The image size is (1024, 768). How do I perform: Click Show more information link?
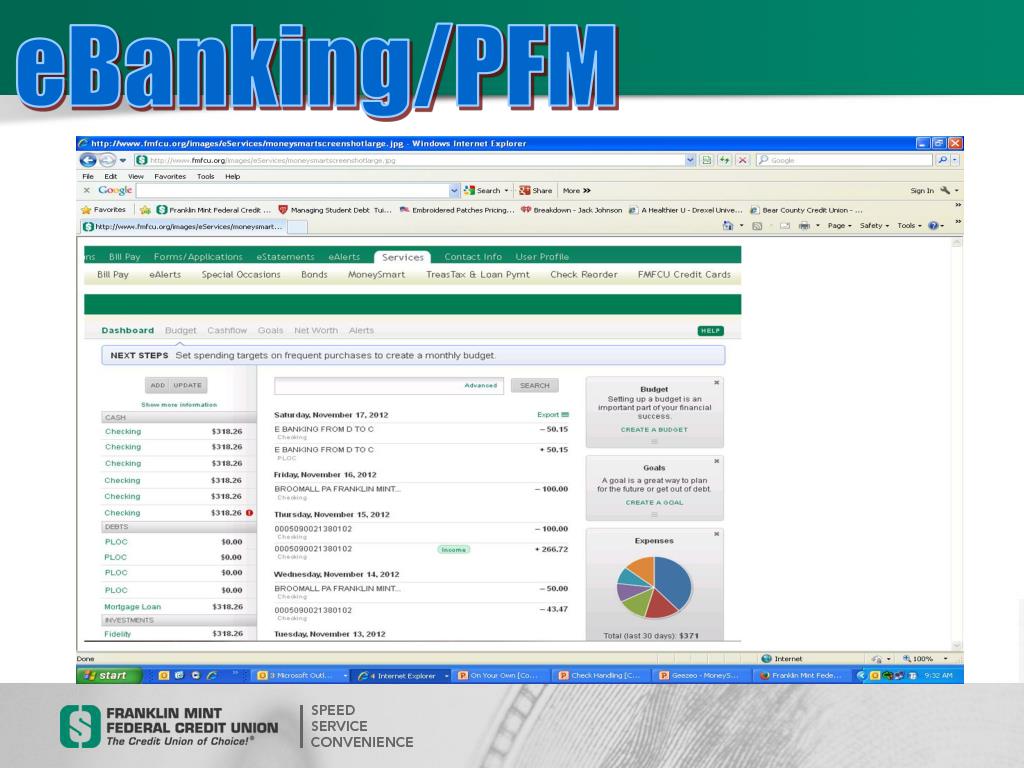point(179,405)
